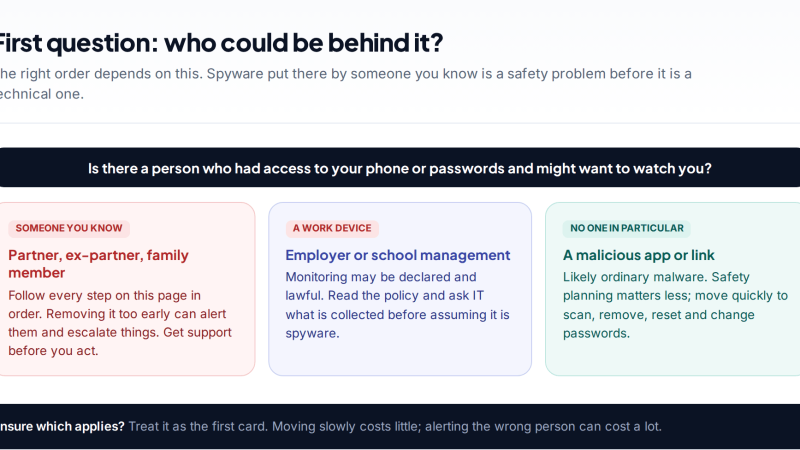This screenshot has width=800, height=450.
Task: Click 'Likely ordinary malware' description text
Action: pyautogui.click(x=675, y=305)
